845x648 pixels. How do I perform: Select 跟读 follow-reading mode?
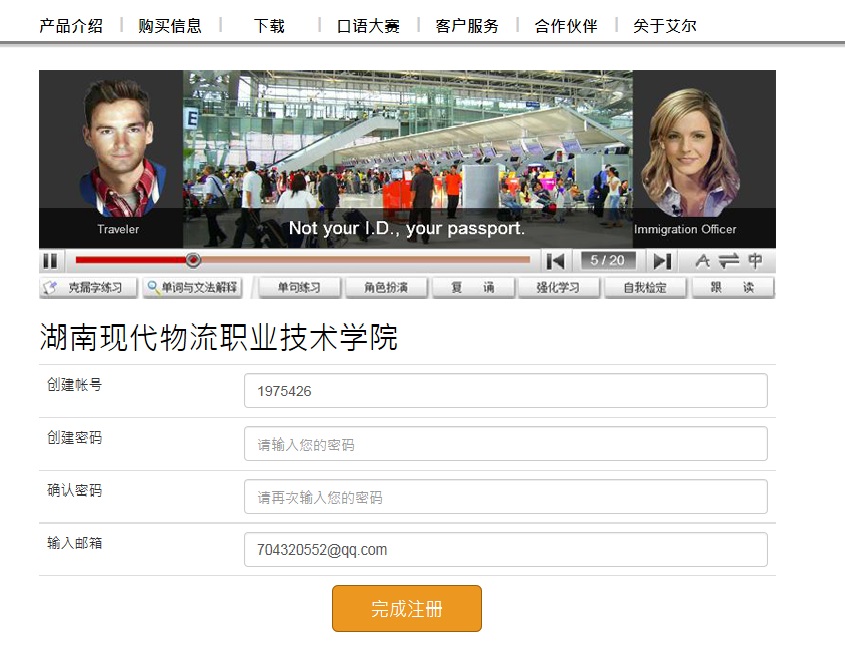732,287
